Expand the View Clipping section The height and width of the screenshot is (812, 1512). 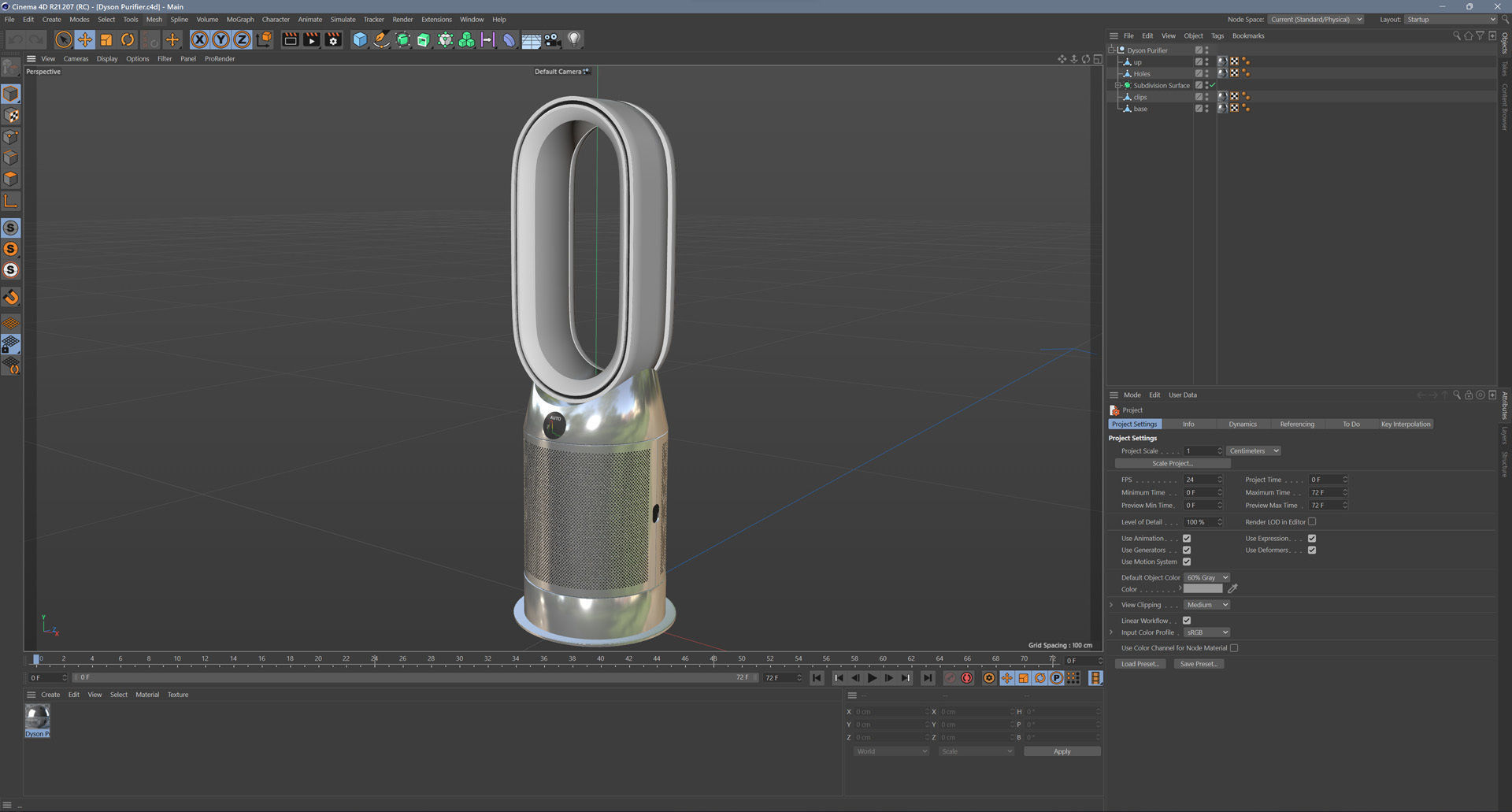coord(1111,605)
